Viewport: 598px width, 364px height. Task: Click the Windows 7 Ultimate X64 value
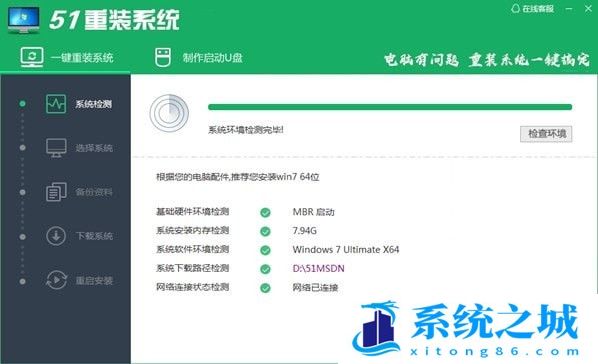(346, 250)
